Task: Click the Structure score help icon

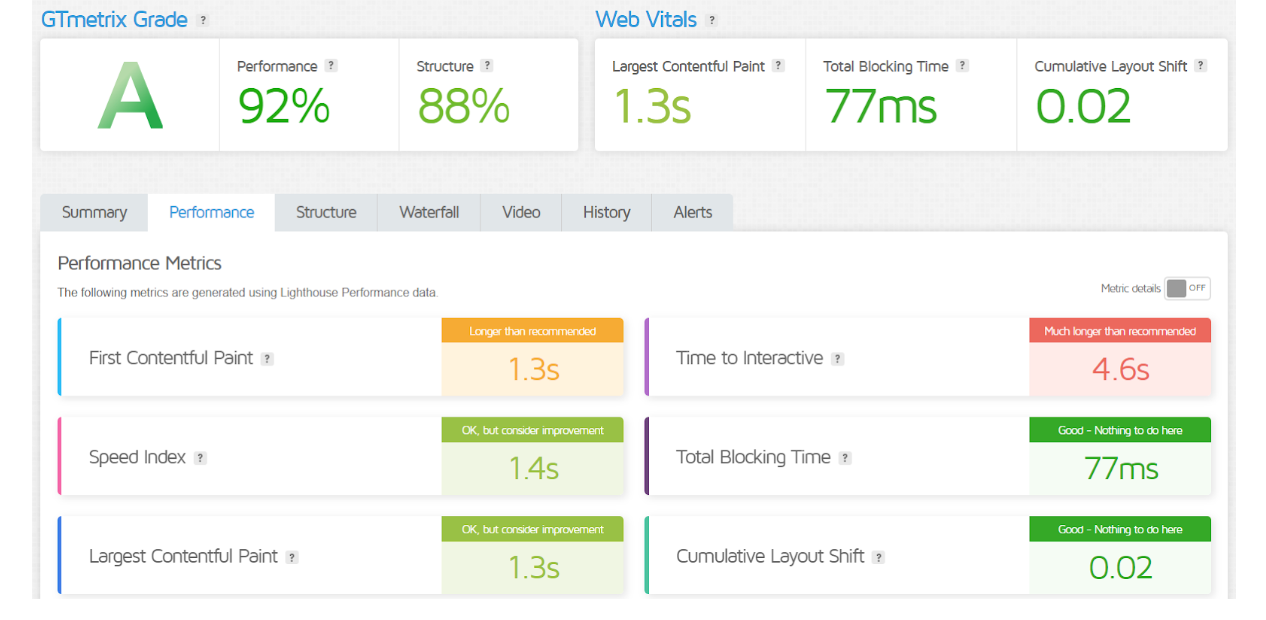Action: click(x=487, y=66)
